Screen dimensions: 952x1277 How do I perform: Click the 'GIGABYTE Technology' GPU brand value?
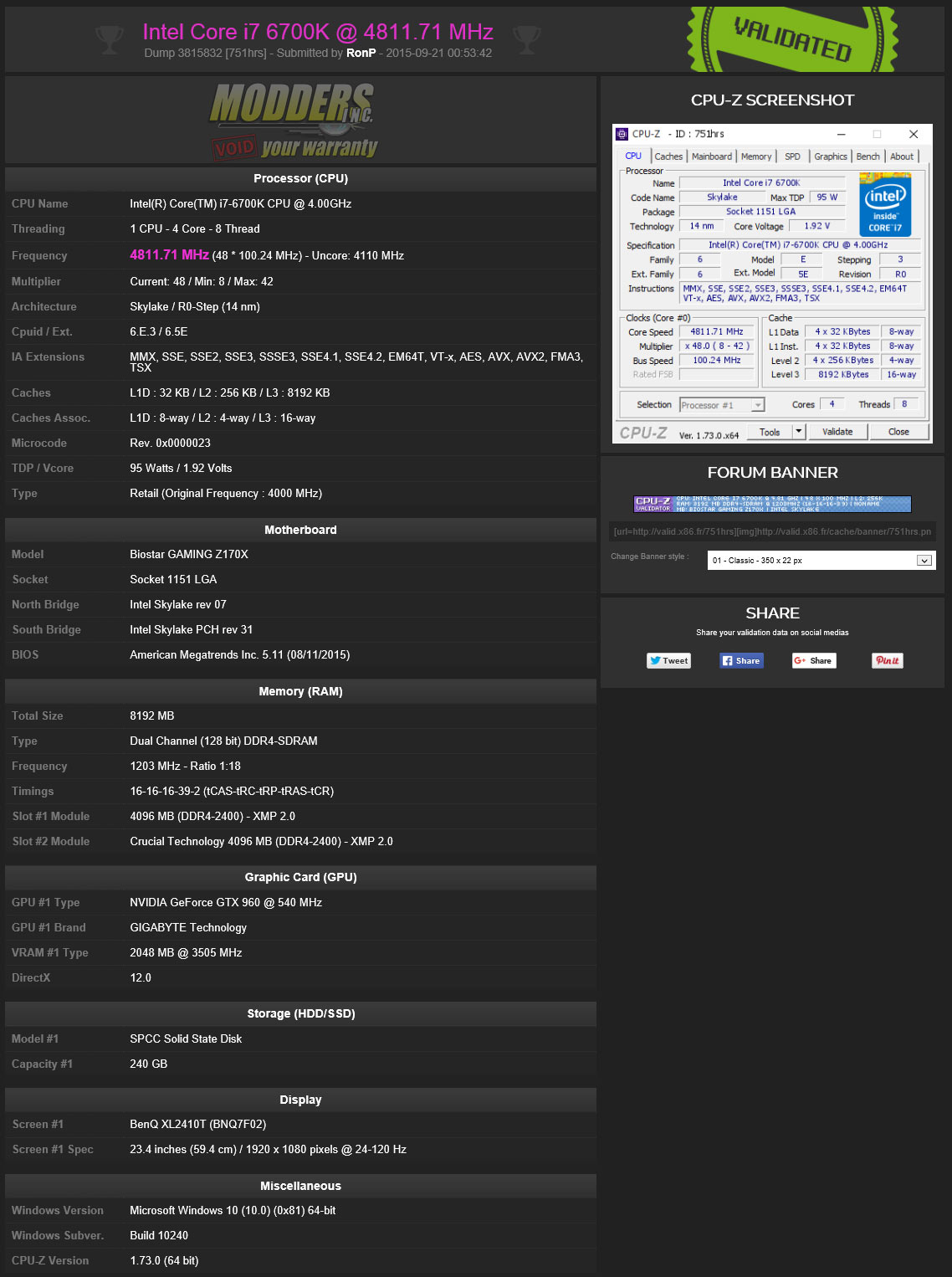coord(188,927)
